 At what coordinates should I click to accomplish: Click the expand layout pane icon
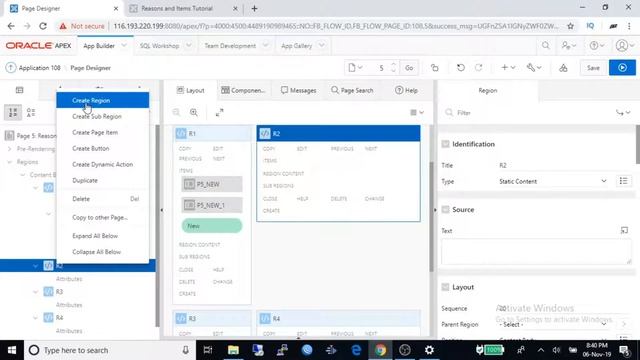pos(219,112)
